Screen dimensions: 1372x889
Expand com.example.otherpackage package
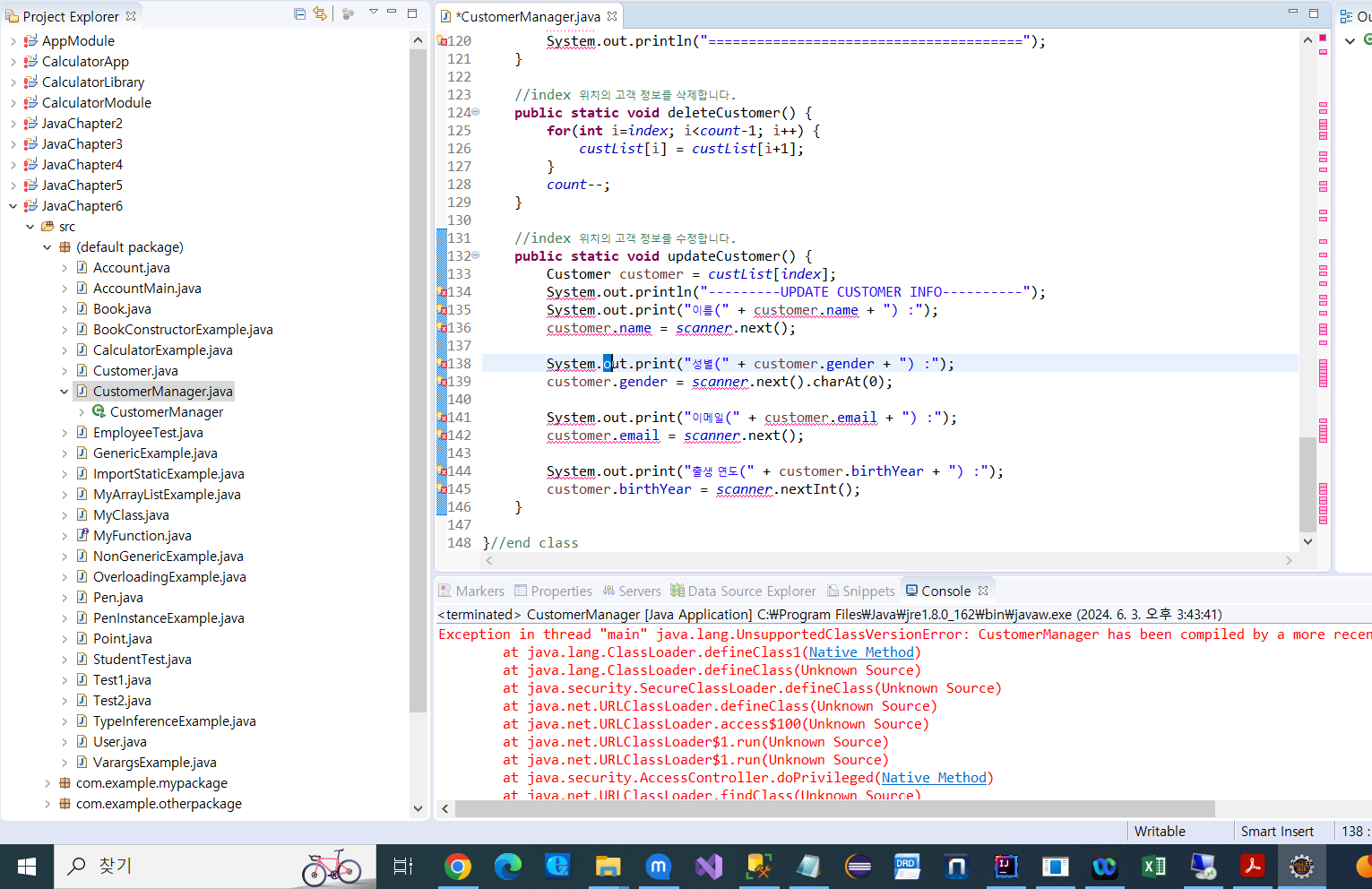pyautogui.click(x=47, y=804)
